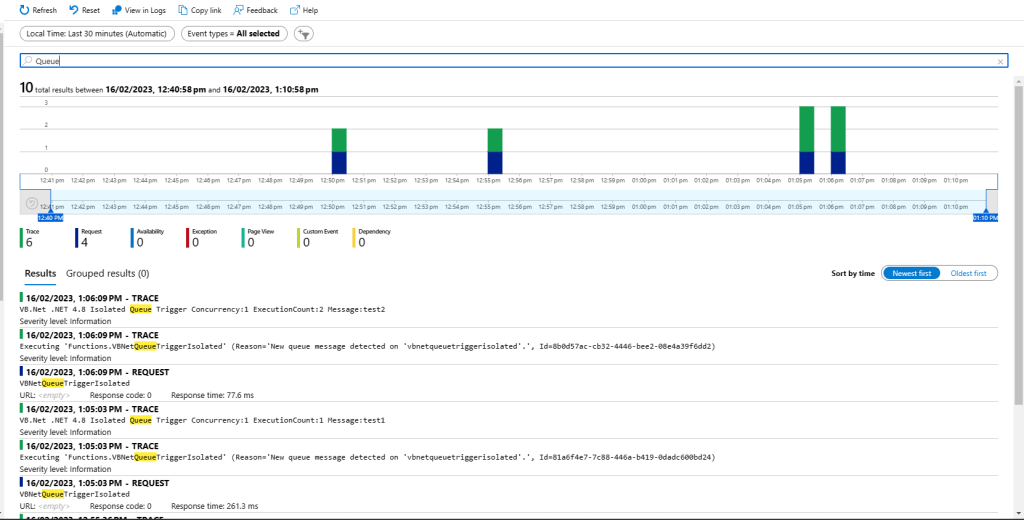Switch to the Grouped results tab
1024x520 pixels.
coord(107,273)
